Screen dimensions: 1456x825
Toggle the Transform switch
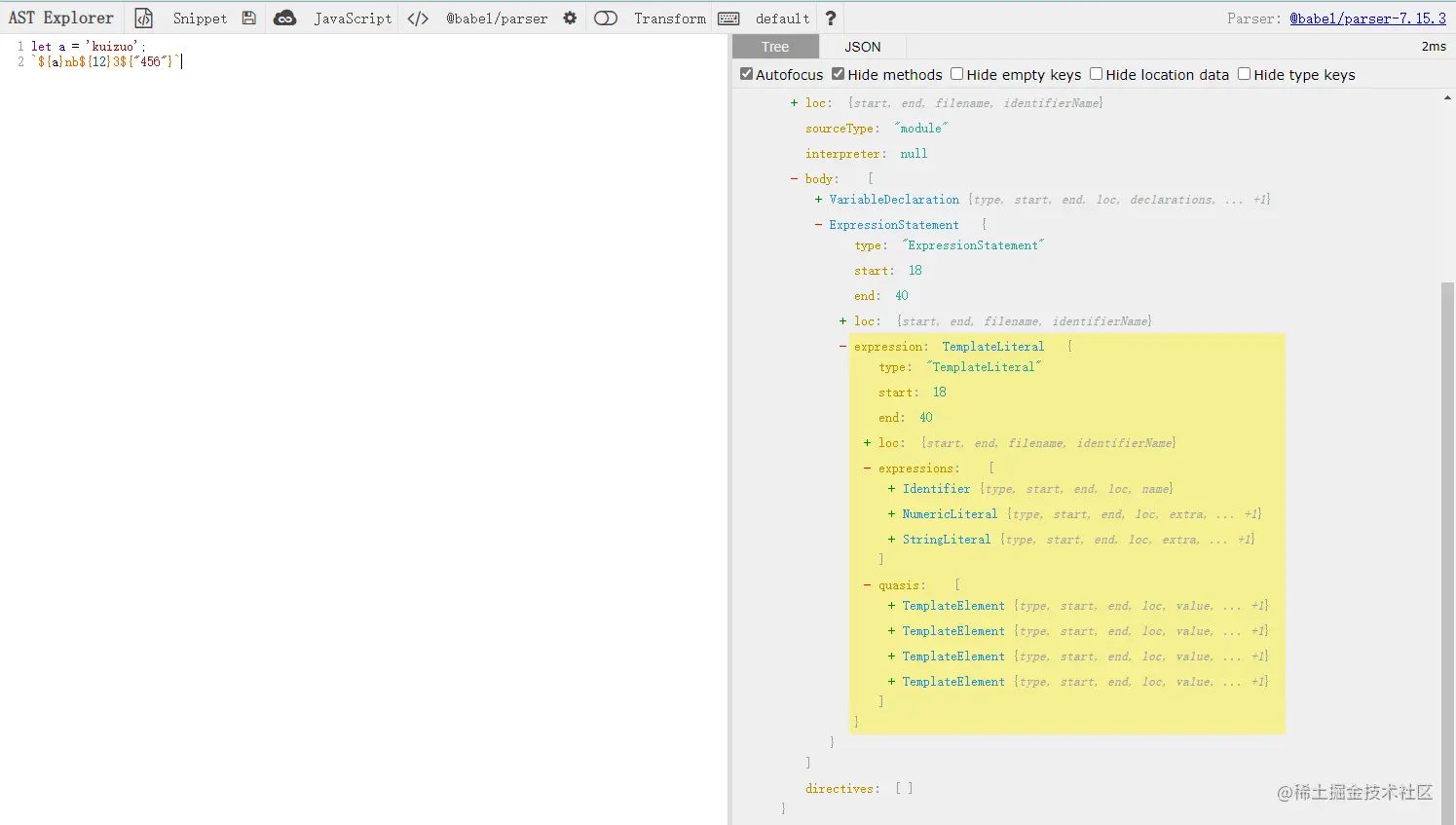pos(606,18)
